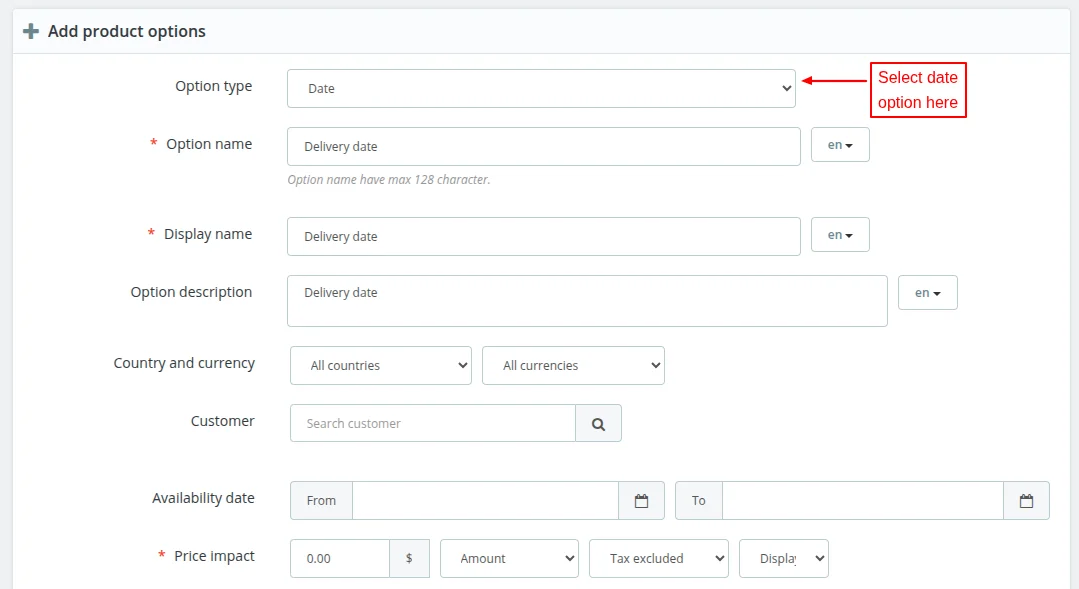Screen dimensions: 1079x589
Task: Open the Tax excluded dropdown
Action: point(658,559)
